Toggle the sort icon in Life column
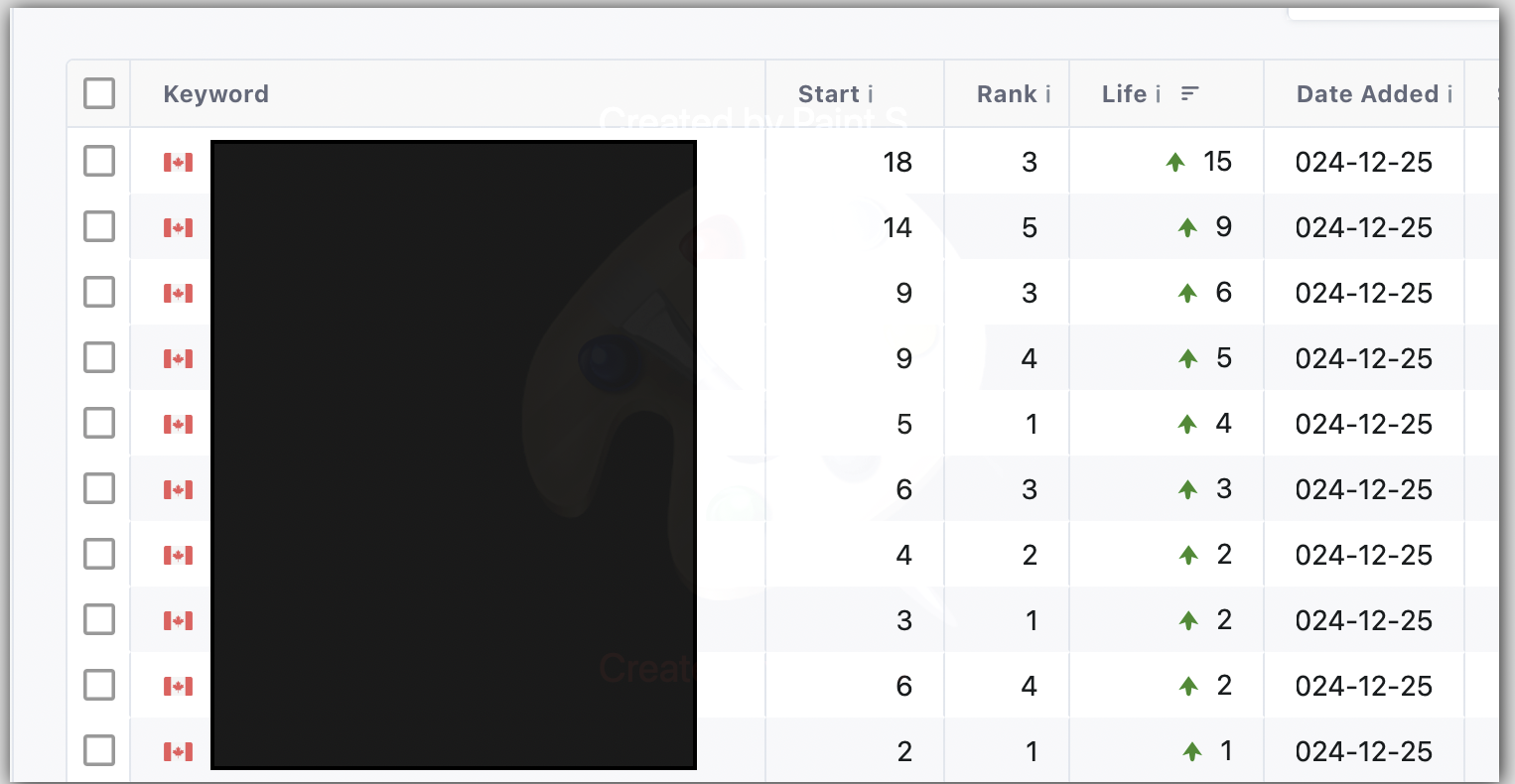The height and width of the screenshot is (784, 1515). click(x=1190, y=93)
